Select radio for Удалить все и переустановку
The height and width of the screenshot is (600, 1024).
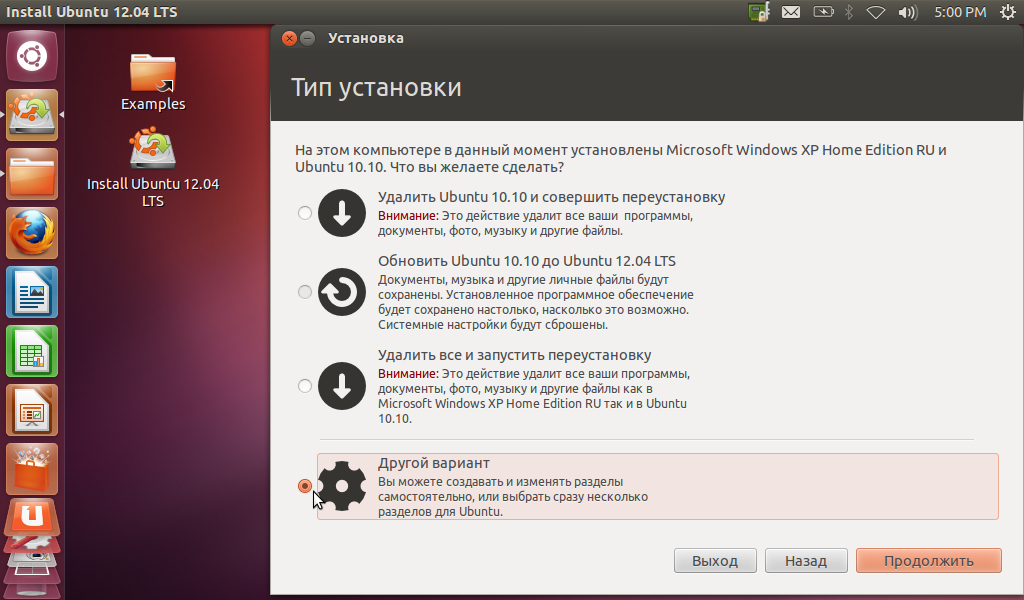click(305, 386)
